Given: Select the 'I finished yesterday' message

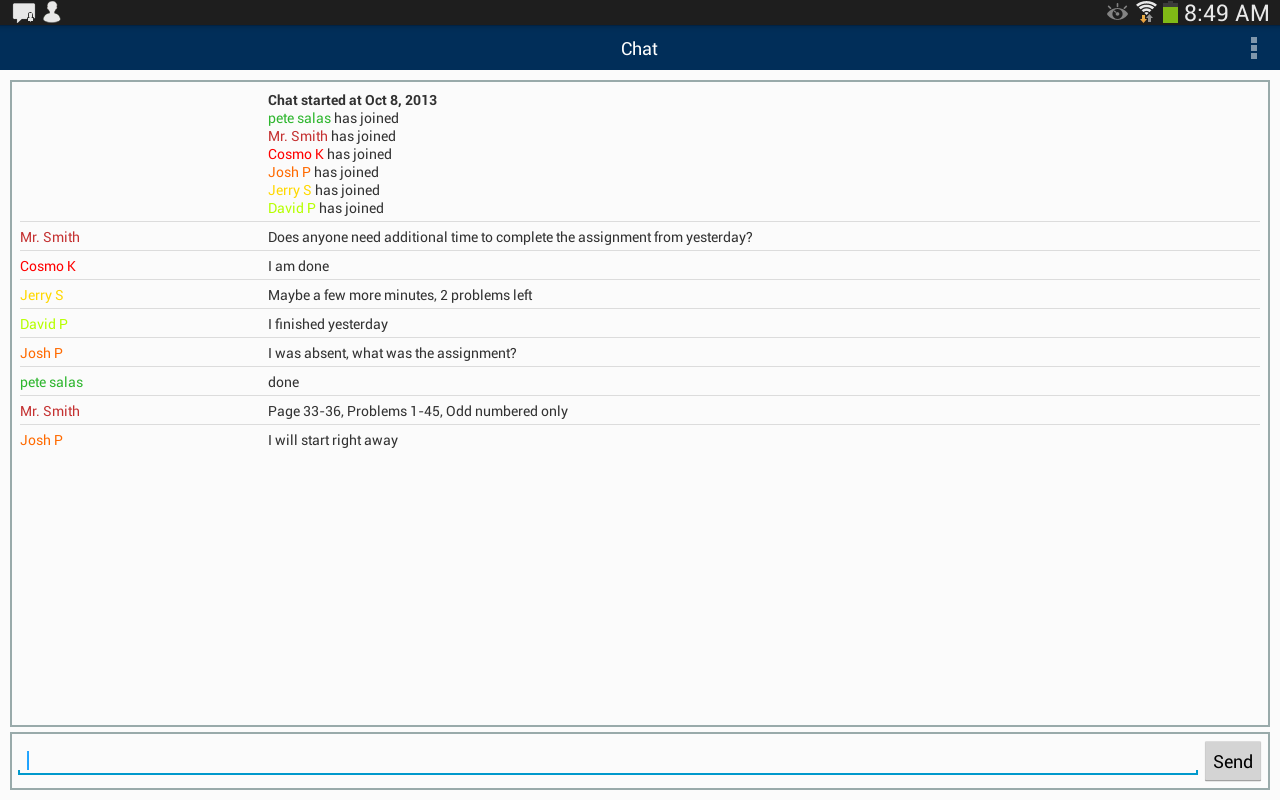Looking at the screenshot, I should click(x=328, y=324).
